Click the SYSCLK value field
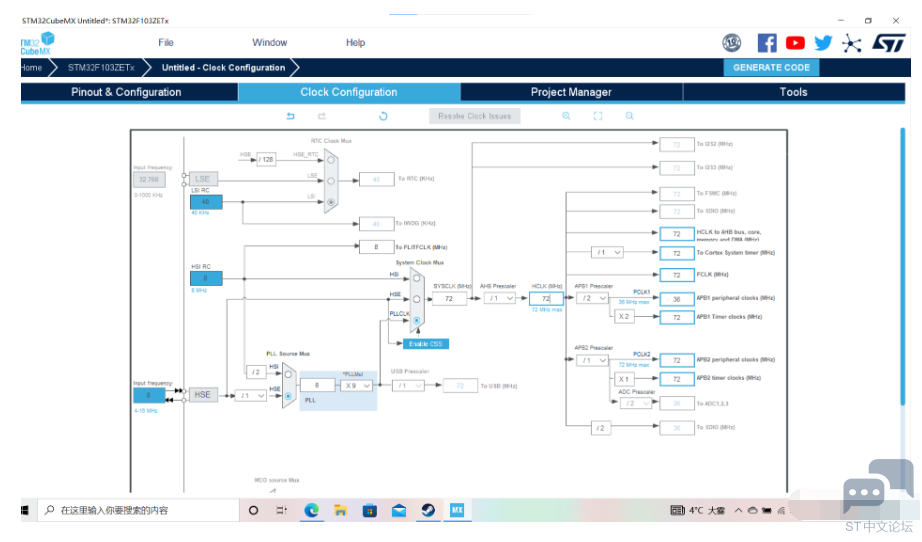 click(449, 299)
